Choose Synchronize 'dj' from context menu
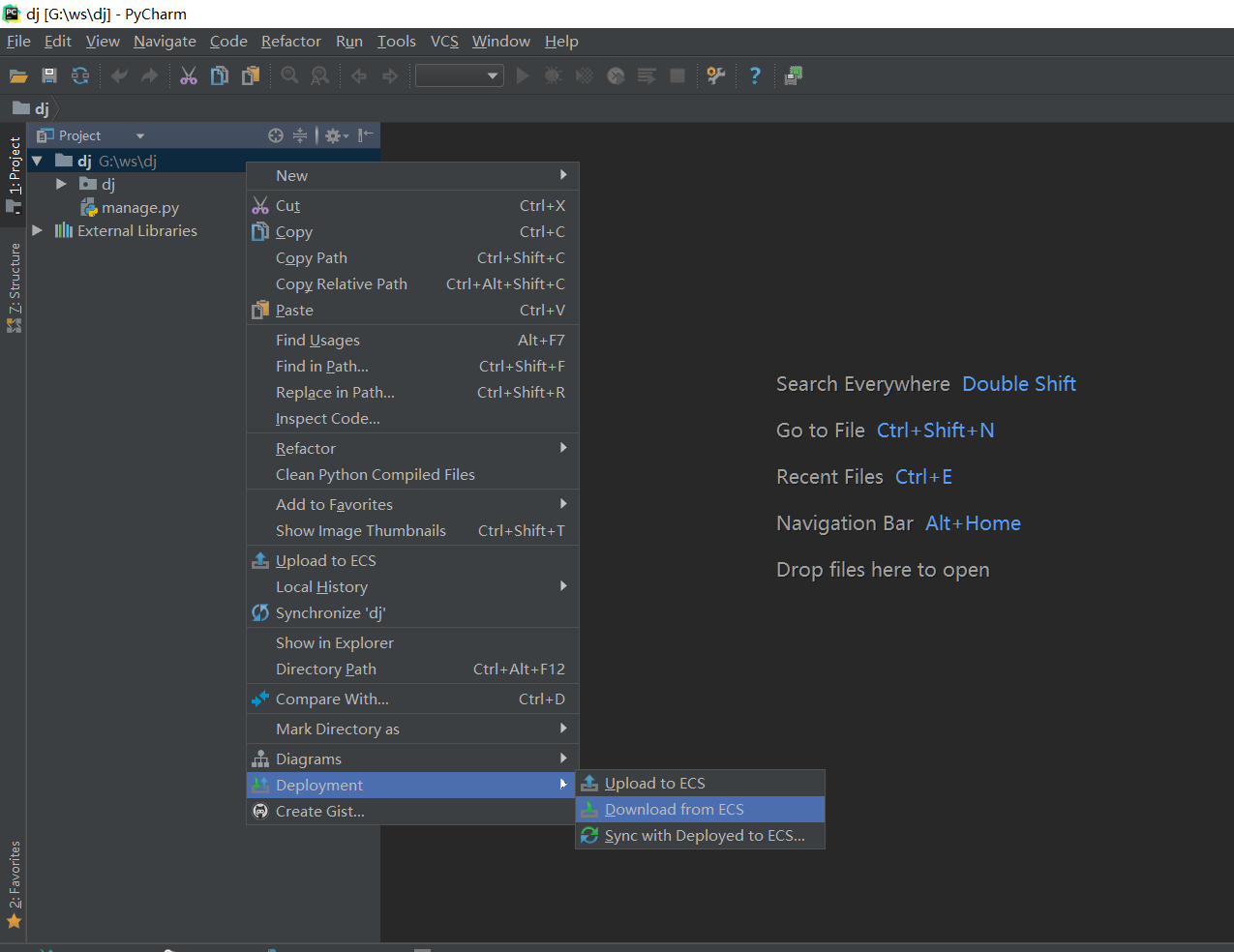 412,612
